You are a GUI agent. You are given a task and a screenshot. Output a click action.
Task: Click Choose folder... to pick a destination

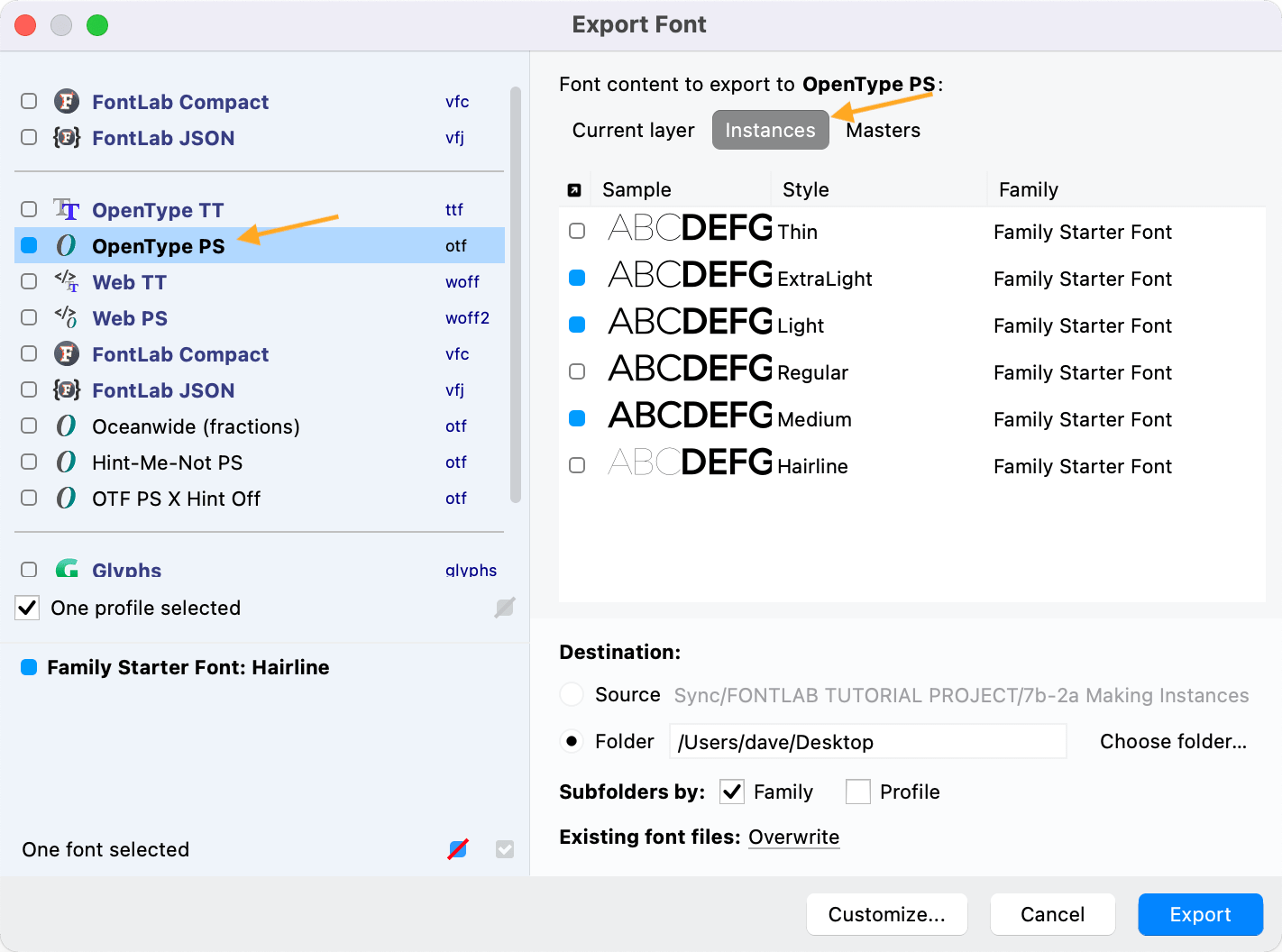pos(1173,741)
